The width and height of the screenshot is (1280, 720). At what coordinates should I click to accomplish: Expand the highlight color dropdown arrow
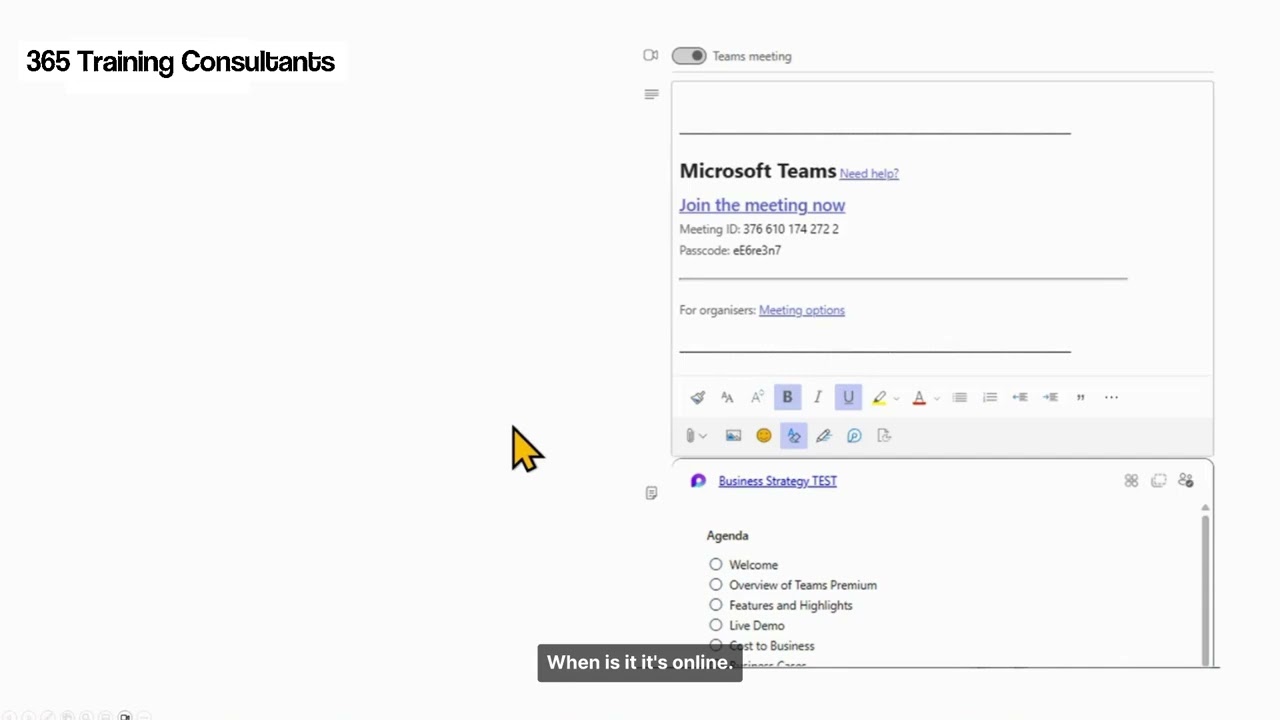point(896,398)
